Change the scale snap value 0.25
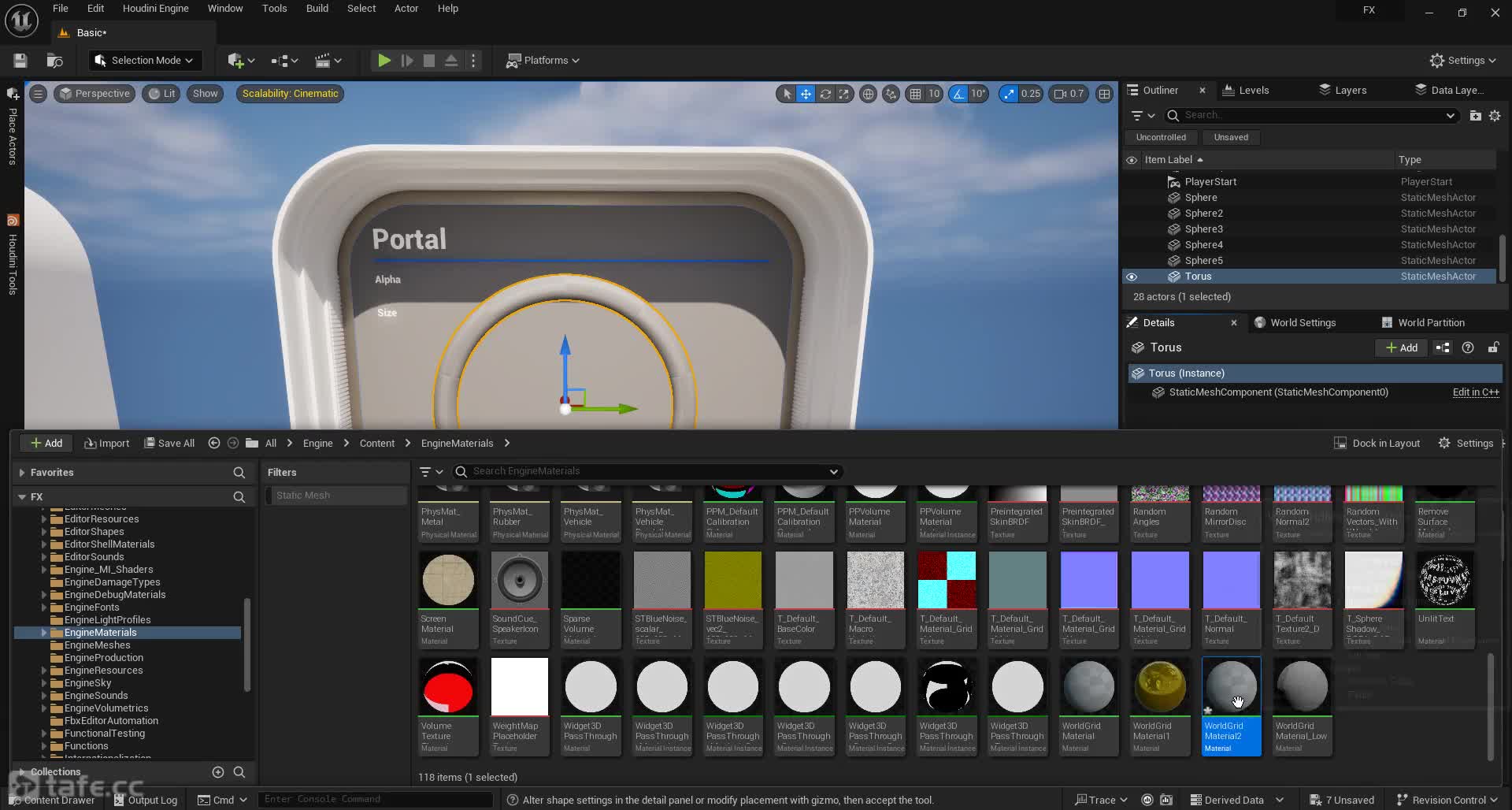This screenshot has height=810, width=1512. pyautogui.click(x=1030, y=94)
